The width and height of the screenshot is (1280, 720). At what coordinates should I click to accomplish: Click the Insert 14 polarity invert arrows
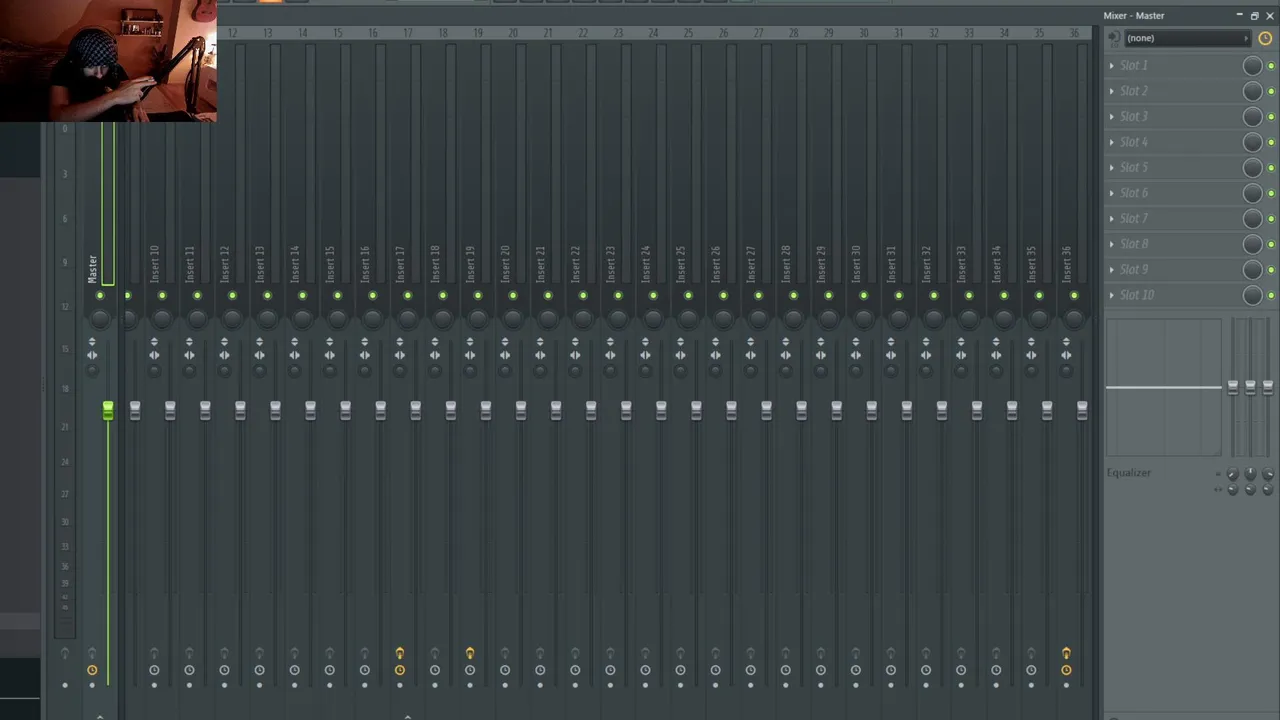tap(294, 343)
